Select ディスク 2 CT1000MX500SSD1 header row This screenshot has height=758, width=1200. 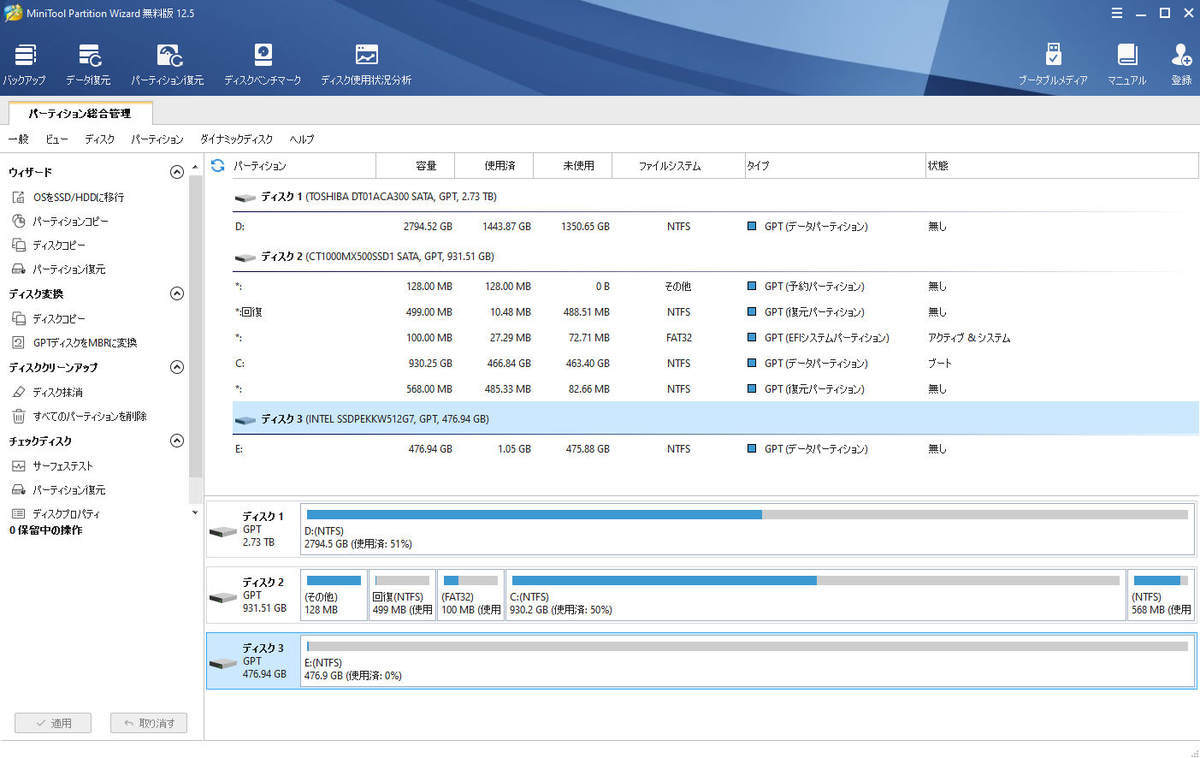click(715, 257)
